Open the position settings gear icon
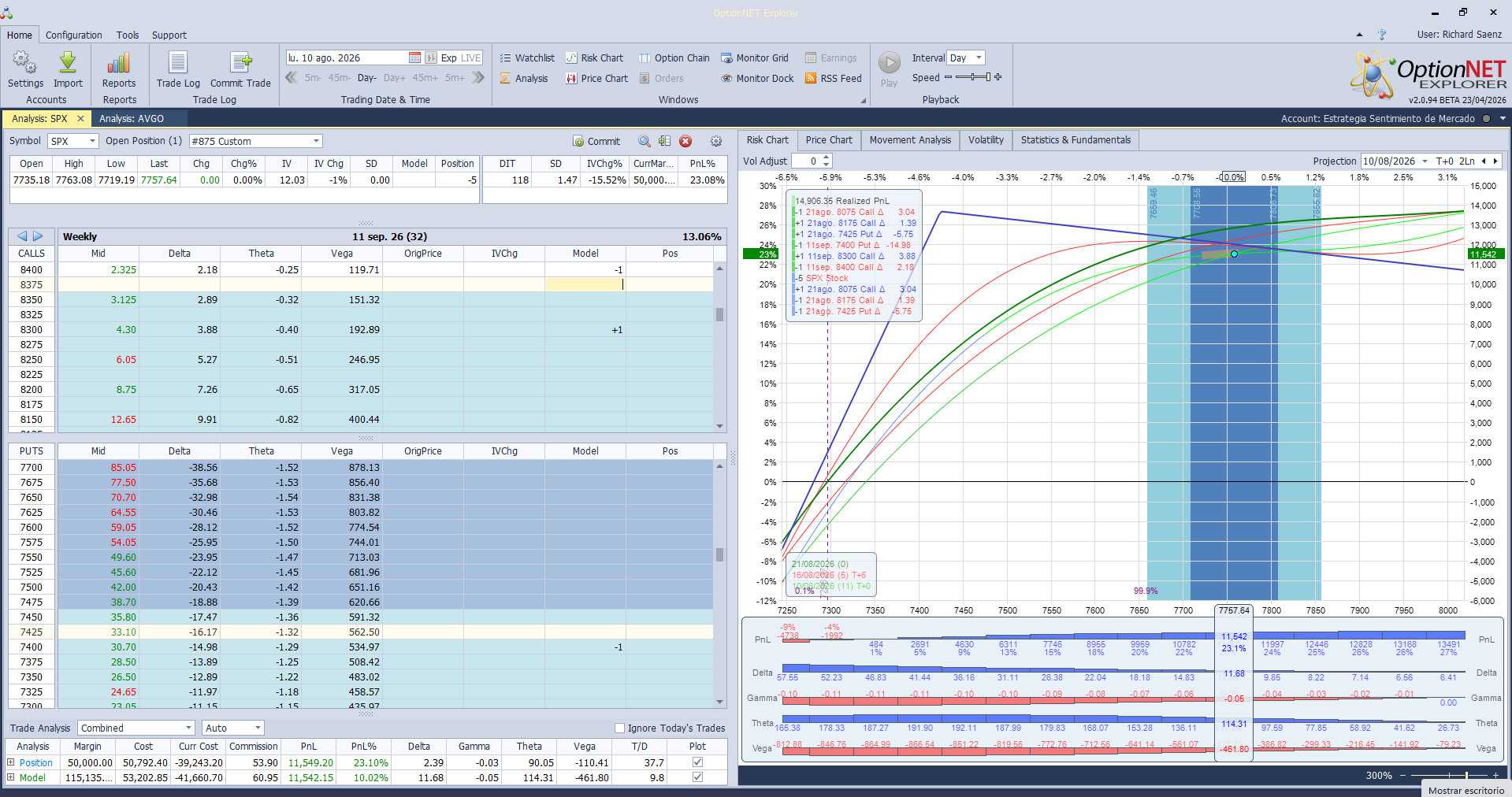This screenshot has width=1512, height=797. [x=716, y=141]
